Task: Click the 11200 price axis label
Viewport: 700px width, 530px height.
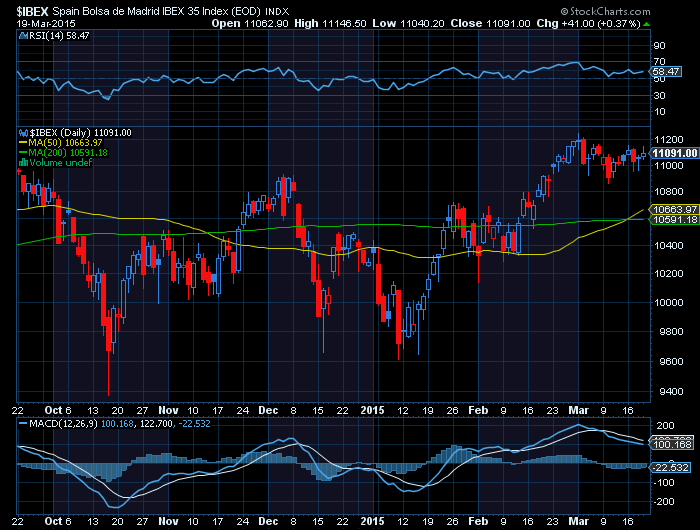Action: pyautogui.click(x=668, y=140)
